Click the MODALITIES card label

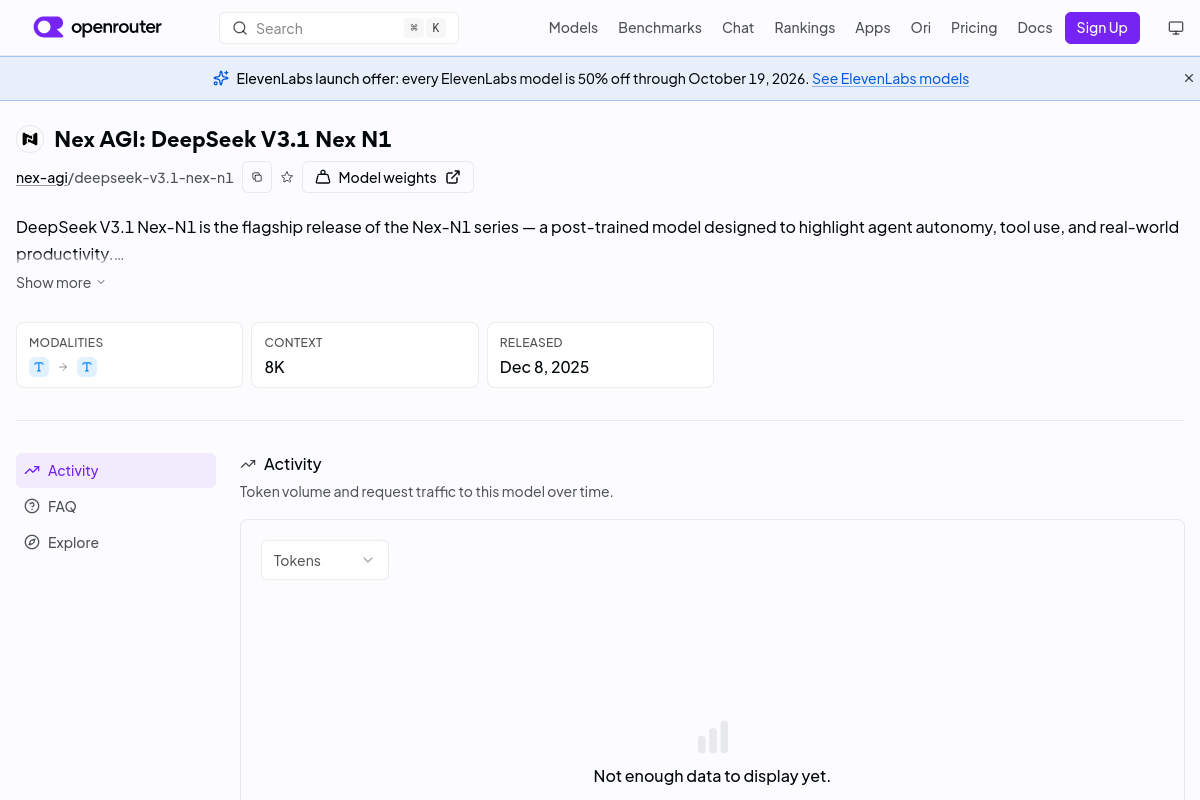pos(66,342)
